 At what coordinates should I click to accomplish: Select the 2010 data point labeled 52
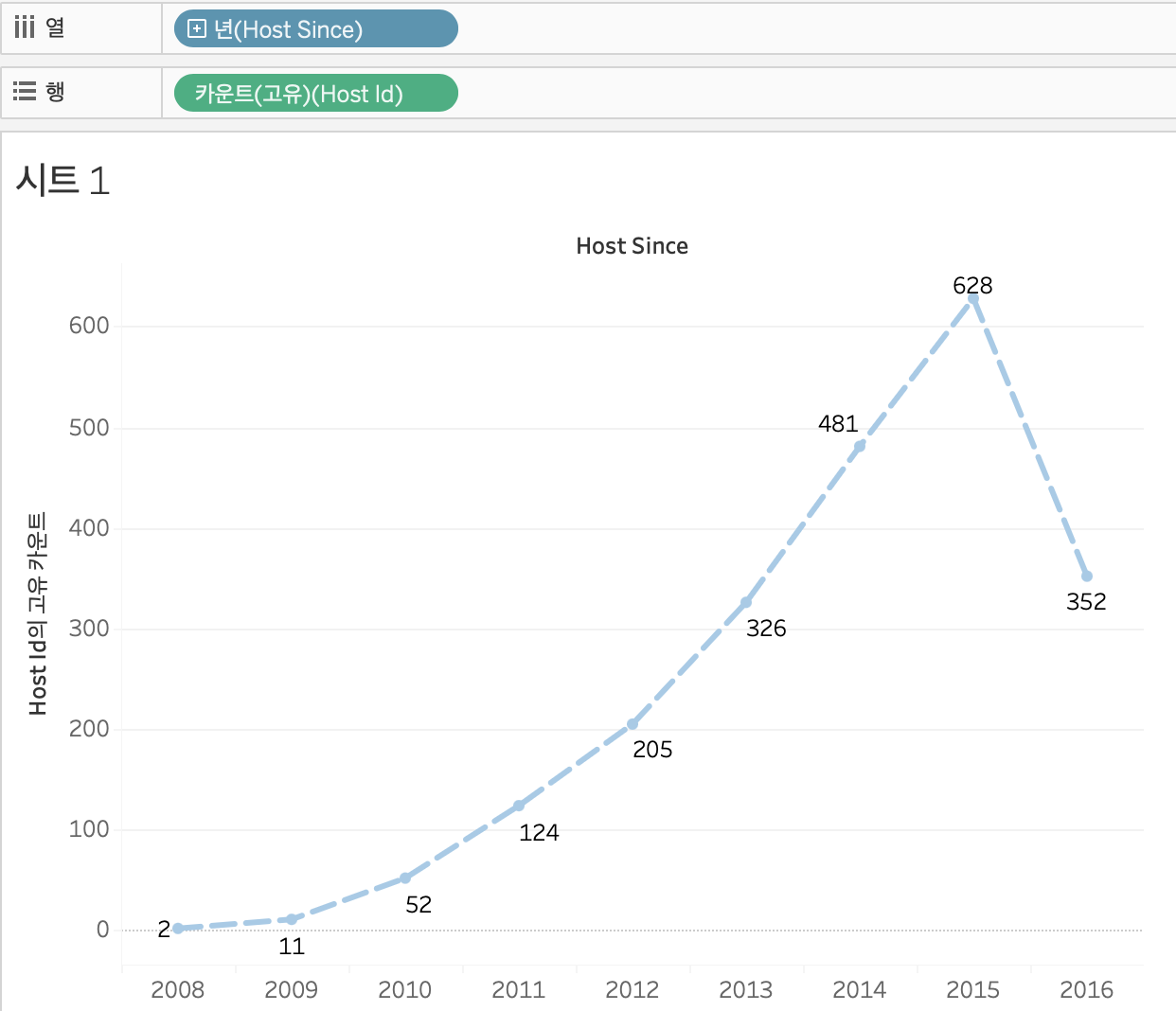pyautogui.click(x=405, y=878)
